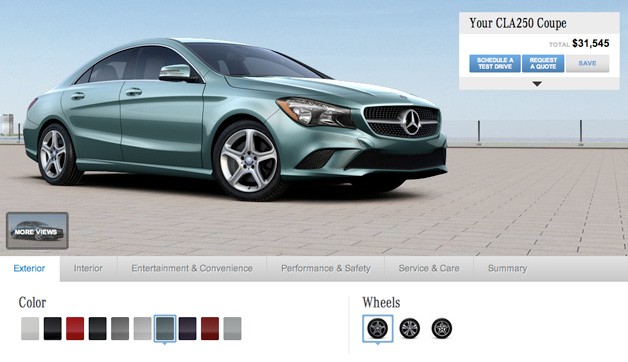Open Entertainment & Convenience tab
The height and width of the screenshot is (362, 628).
(192, 268)
